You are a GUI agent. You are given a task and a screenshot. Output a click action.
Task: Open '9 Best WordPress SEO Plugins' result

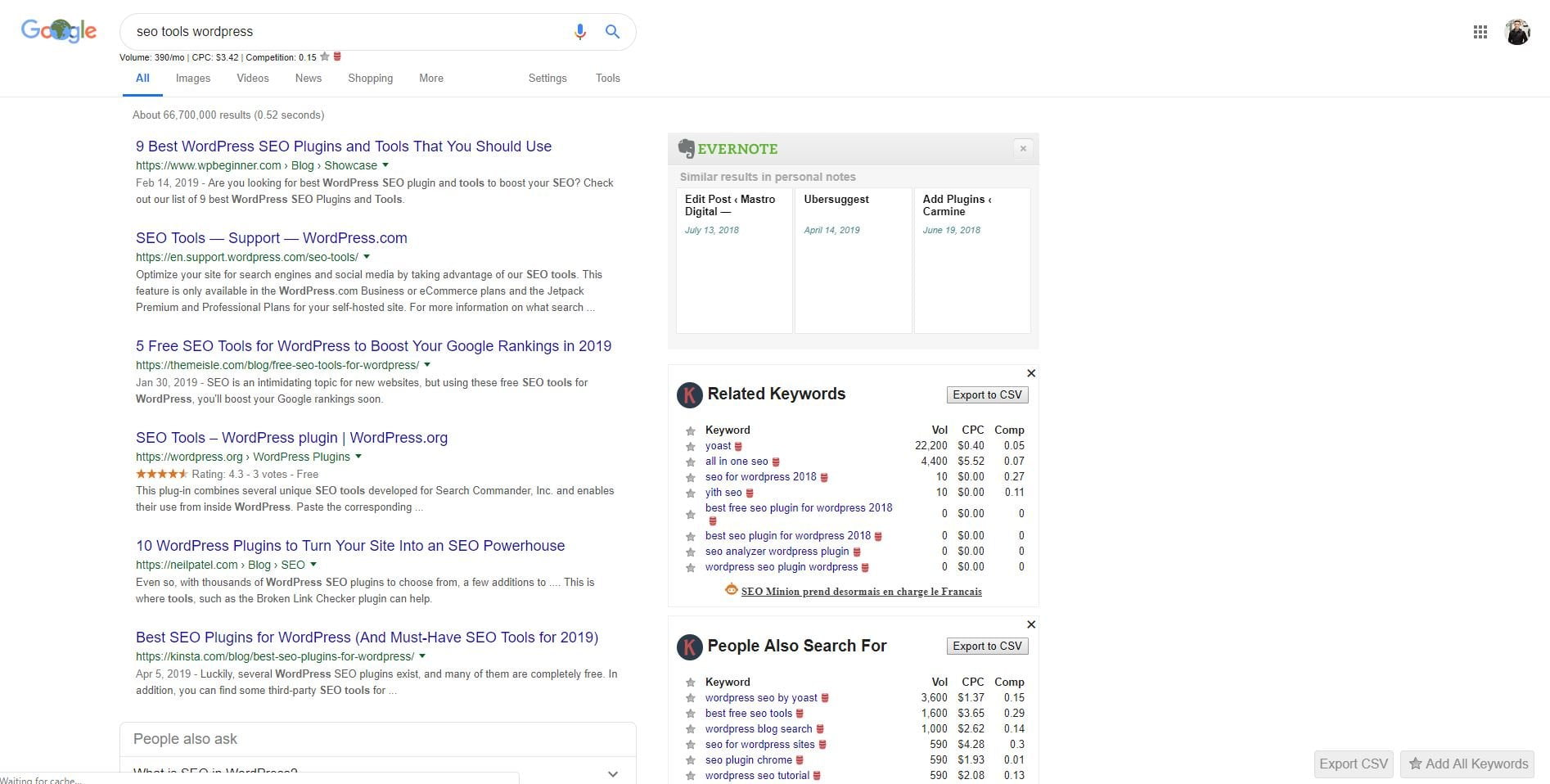click(344, 146)
